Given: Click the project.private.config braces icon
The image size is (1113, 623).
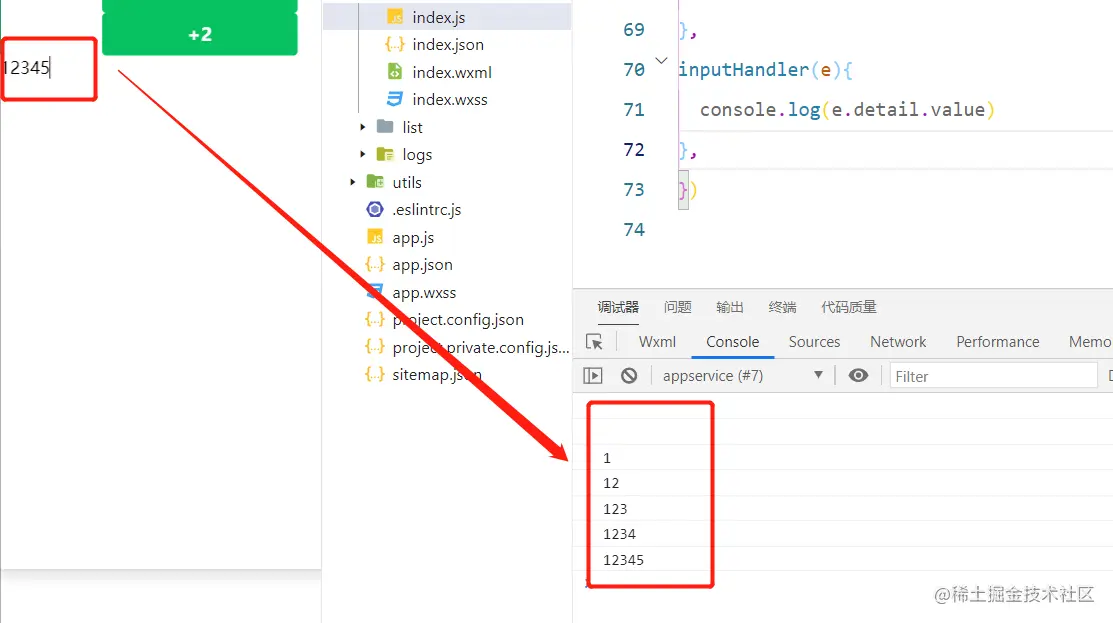Looking at the screenshot, I should (x=375, y=347).
